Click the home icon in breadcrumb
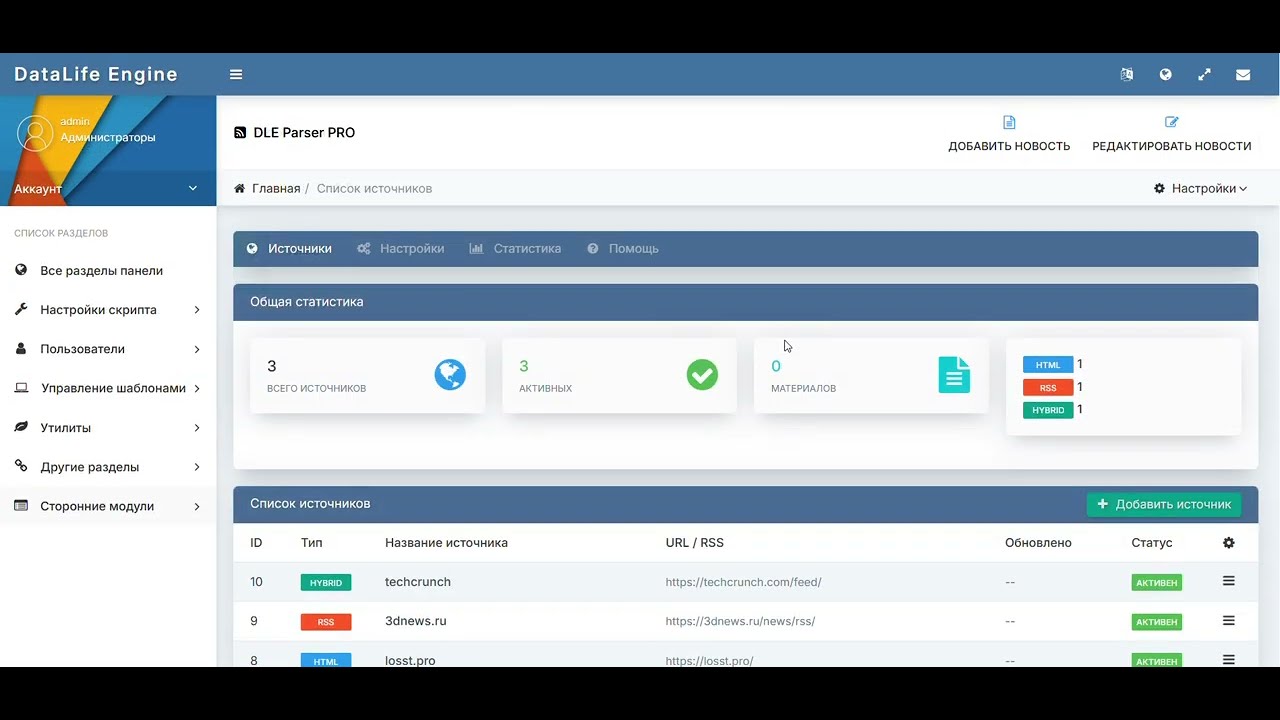 (240, 188)
